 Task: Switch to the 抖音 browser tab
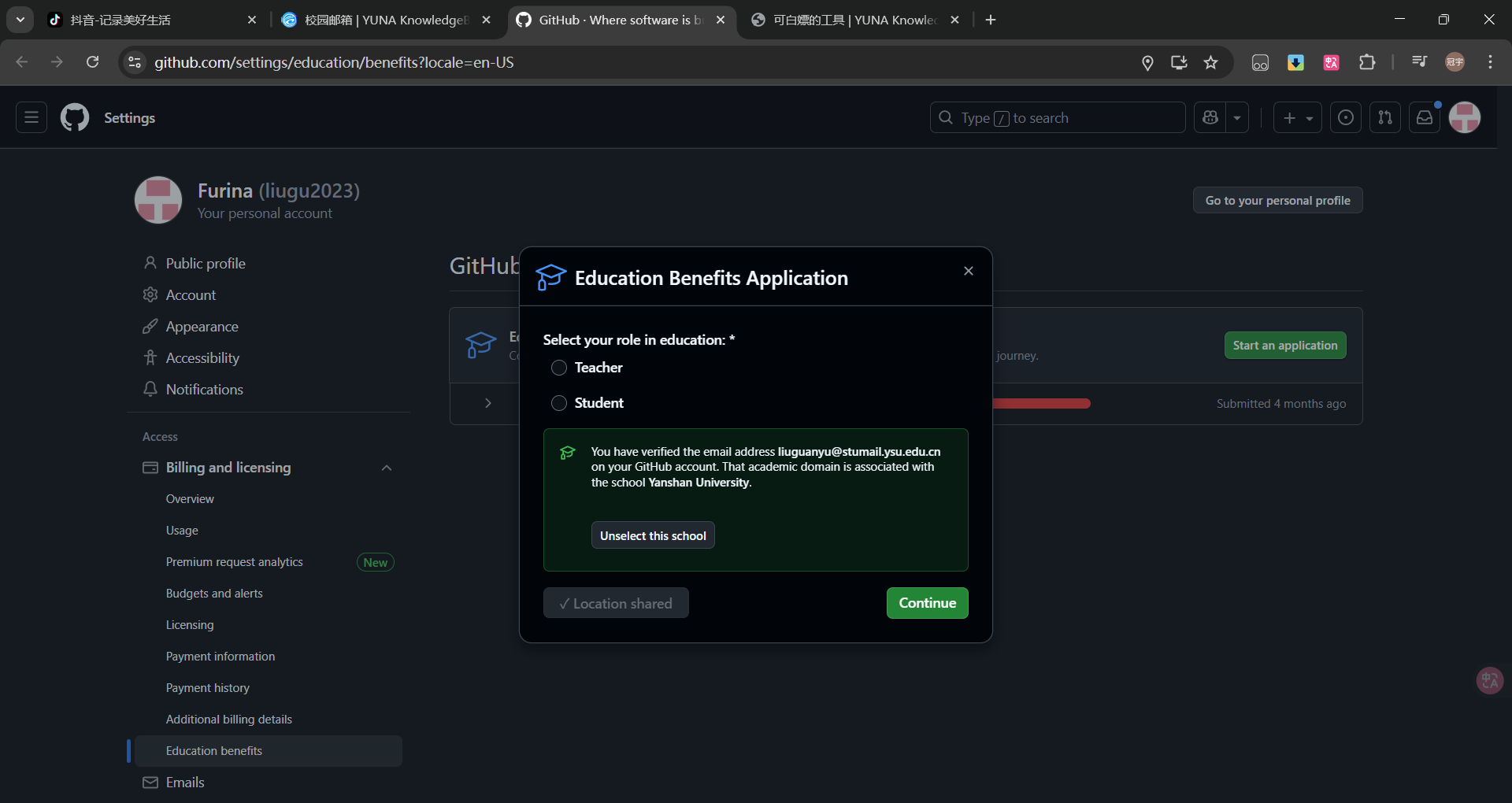(x=150, y=20)
